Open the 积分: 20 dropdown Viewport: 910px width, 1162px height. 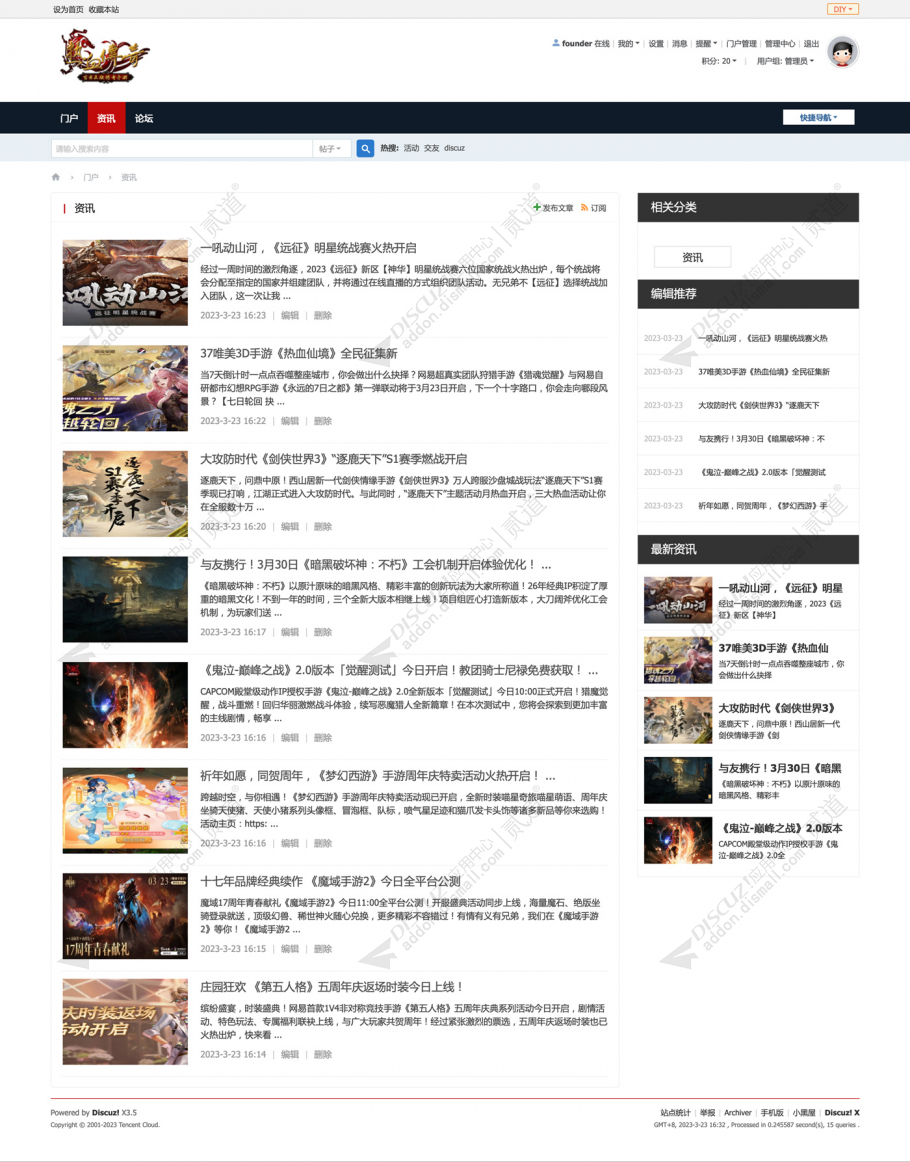(719, 62)
